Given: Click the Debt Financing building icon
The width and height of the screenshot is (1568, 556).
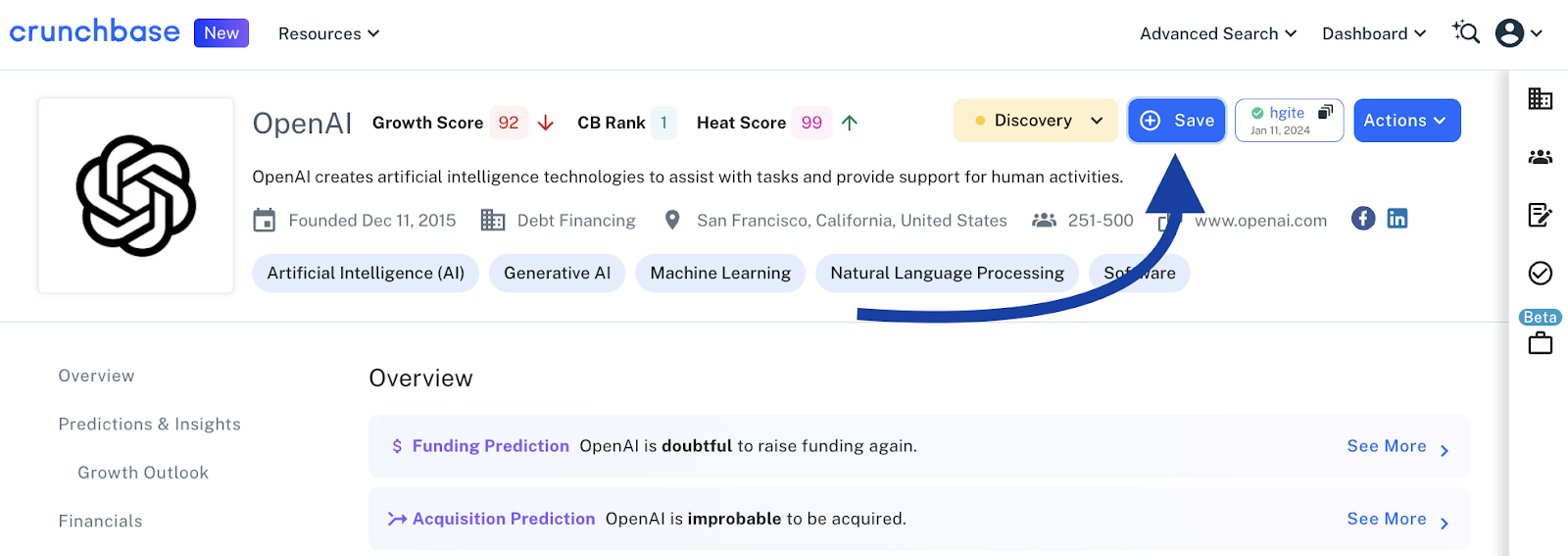Looking at the screenshot, I should pyautogui.click(x=493, y=220).
